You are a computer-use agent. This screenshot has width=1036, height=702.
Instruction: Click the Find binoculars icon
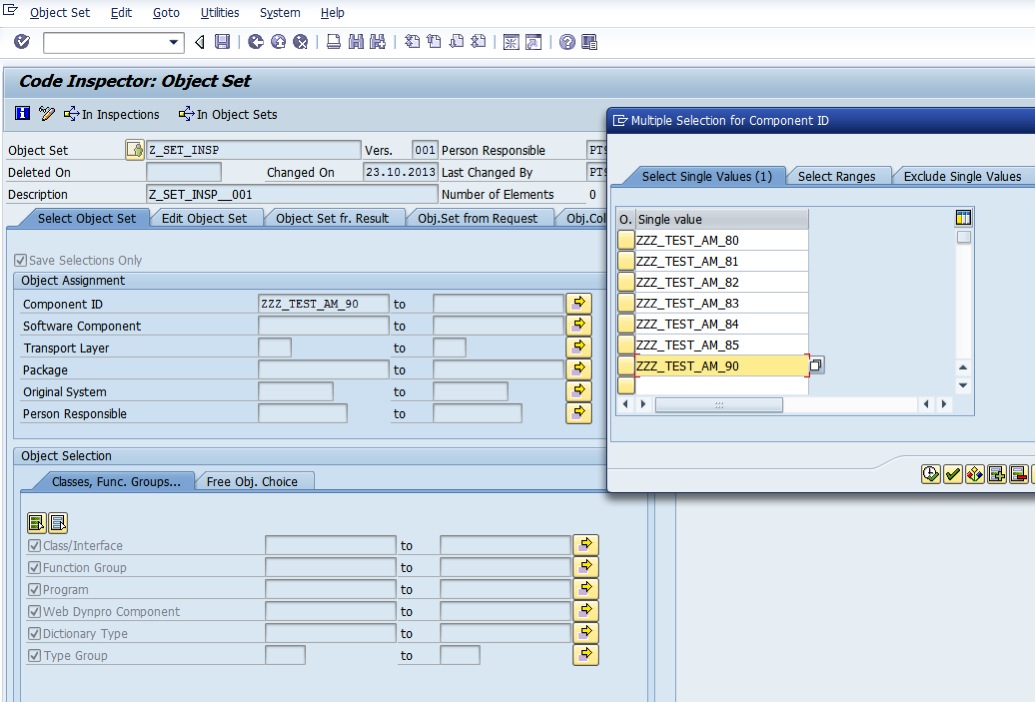pyautogui.click(x=356, y=42)
